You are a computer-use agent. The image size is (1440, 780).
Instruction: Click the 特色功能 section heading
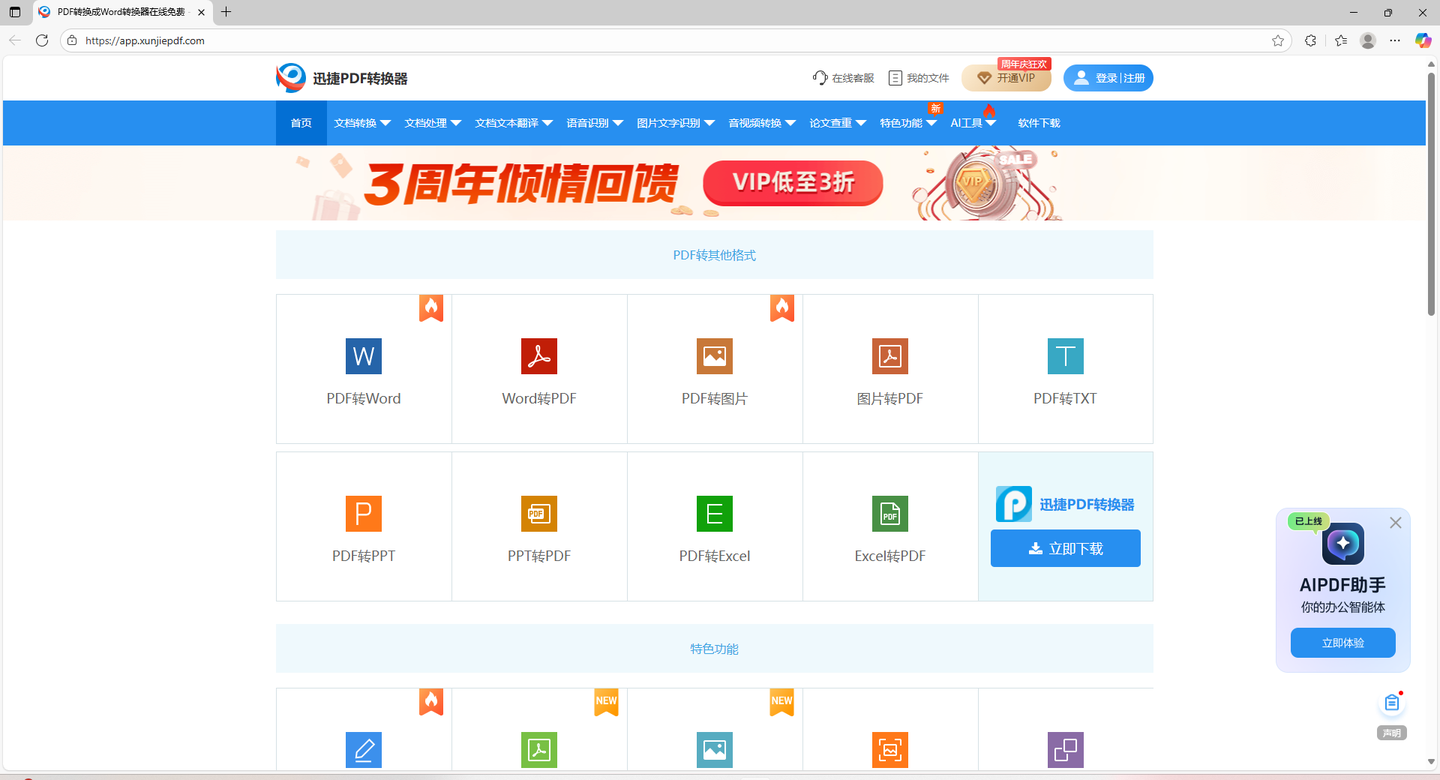(x=714, y=649)
